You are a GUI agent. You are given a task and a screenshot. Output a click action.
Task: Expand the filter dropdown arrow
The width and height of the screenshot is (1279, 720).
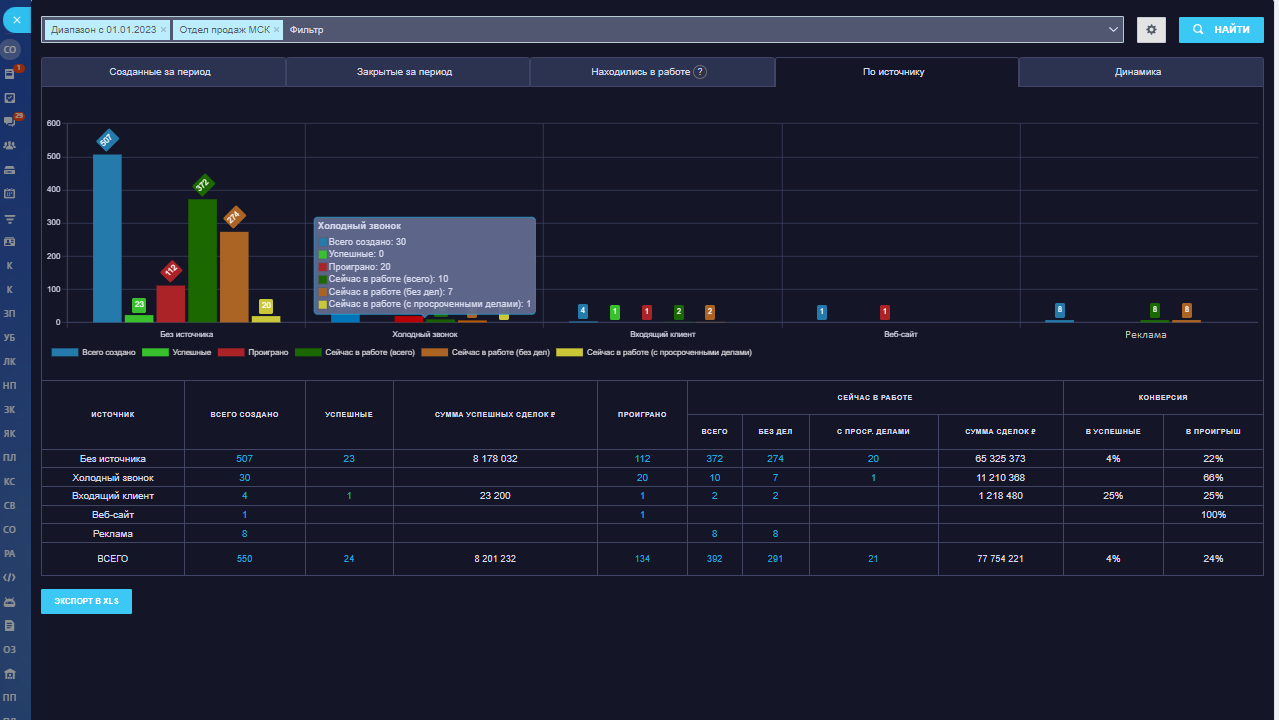(1114, 30)
